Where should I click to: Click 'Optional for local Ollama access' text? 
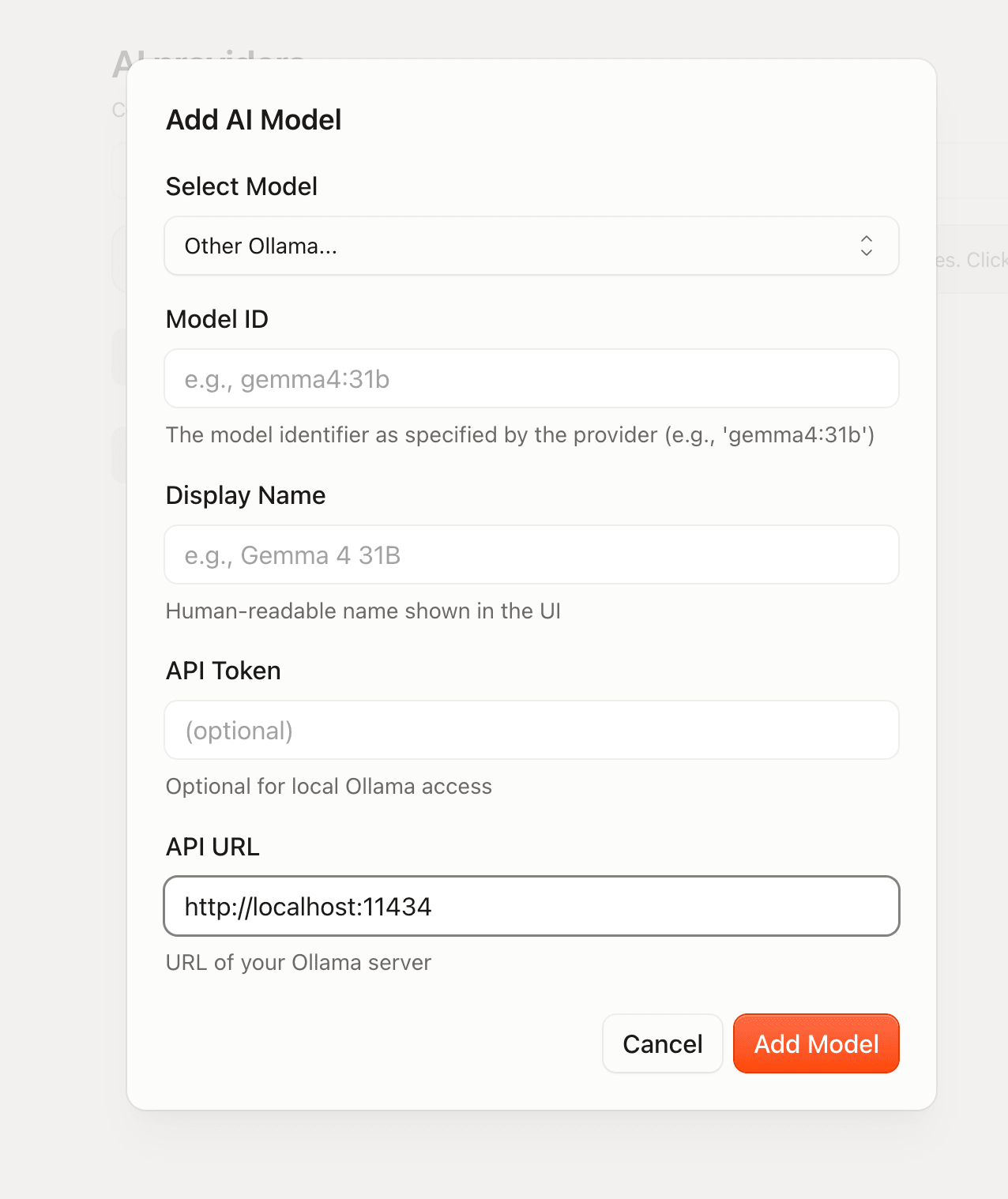(x=329, y=787)
